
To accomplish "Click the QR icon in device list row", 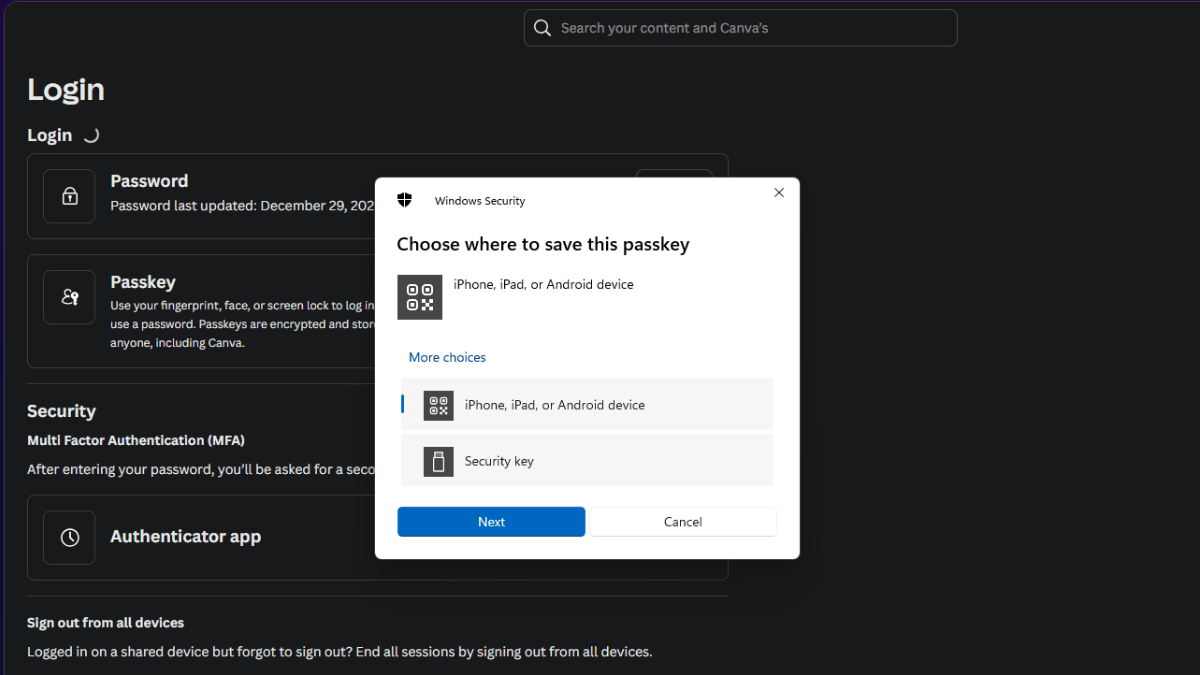I will (438, 405).
